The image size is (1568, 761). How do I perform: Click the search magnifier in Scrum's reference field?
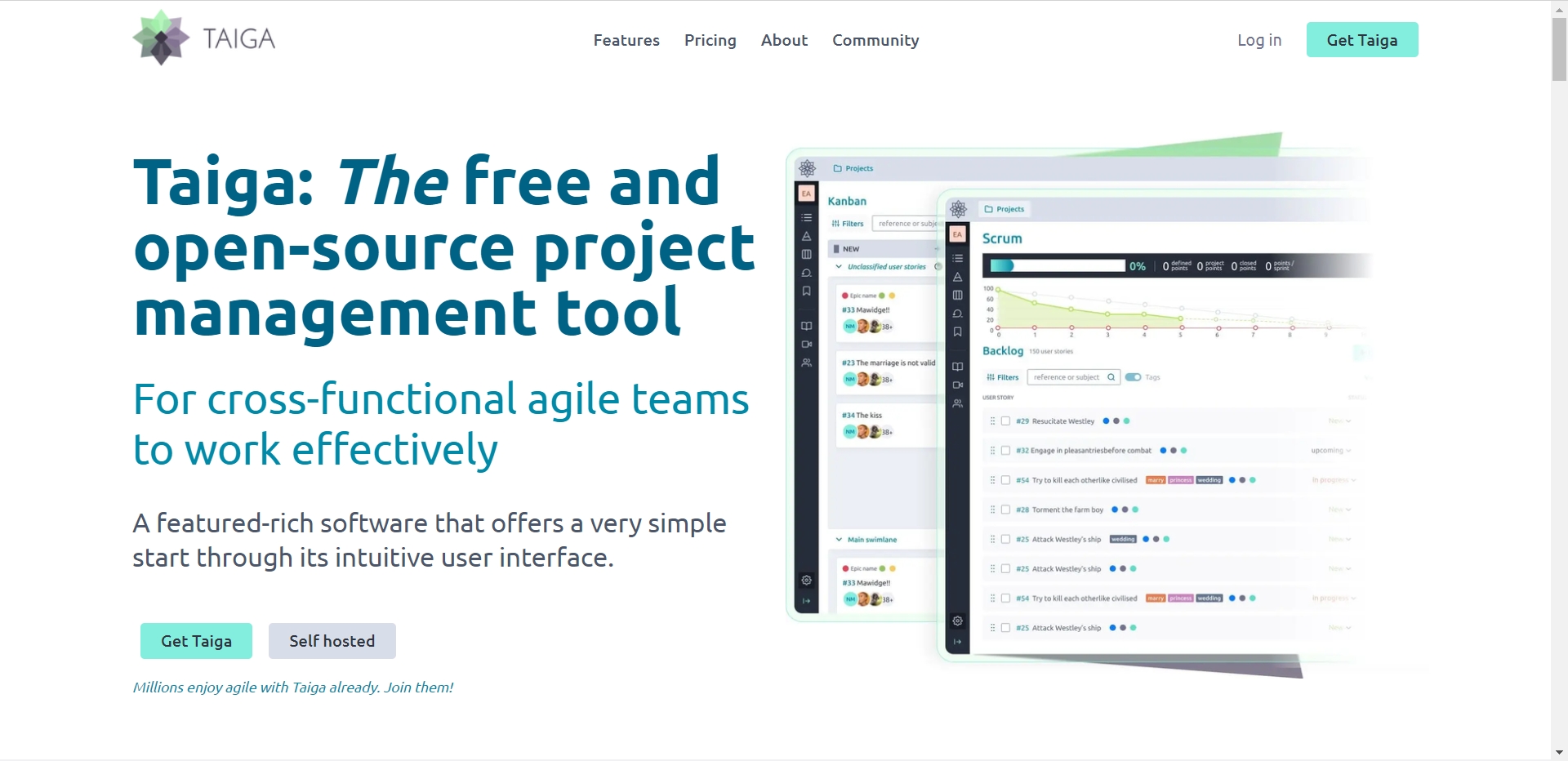click(1111, 377)
